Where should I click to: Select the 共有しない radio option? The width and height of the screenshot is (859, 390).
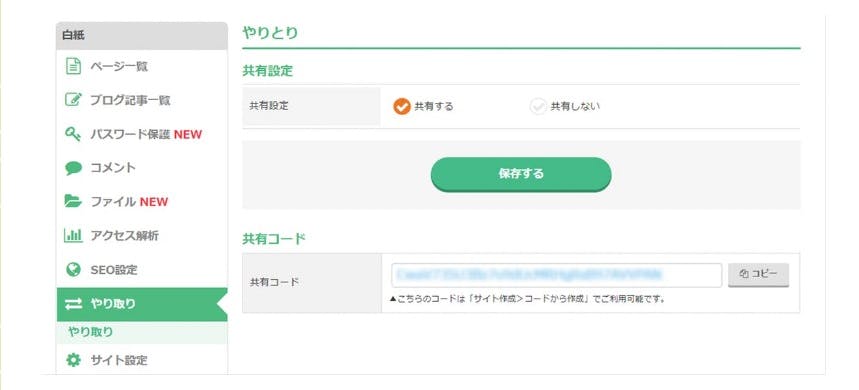[x=564, y=106]
